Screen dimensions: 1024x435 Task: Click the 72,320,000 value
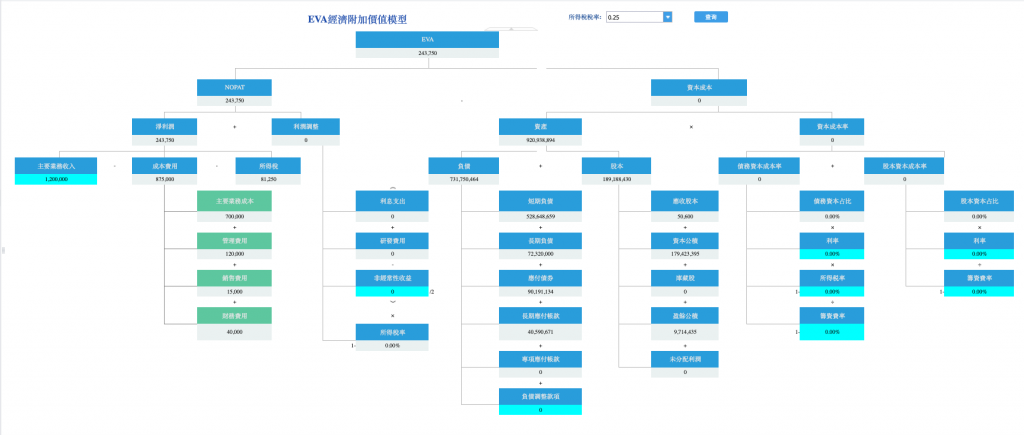pyautogui.click(x=540, y=254)
